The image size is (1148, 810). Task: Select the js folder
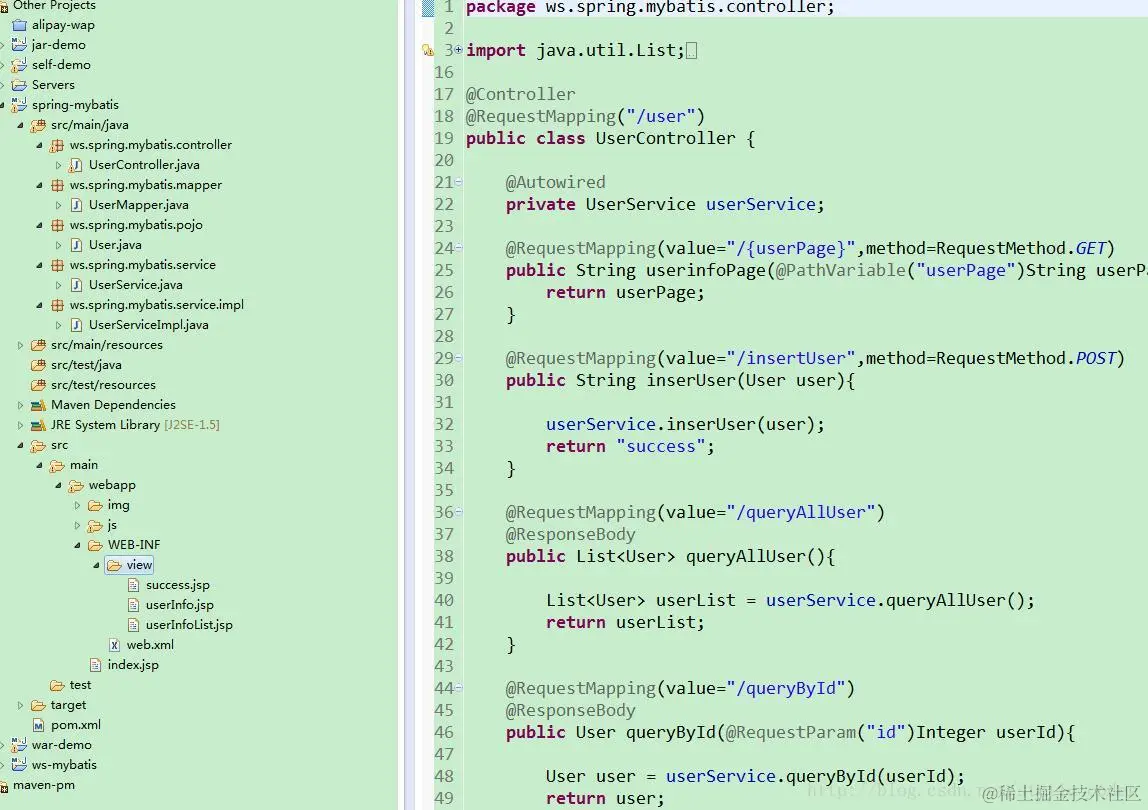click(x=112, y=525)
